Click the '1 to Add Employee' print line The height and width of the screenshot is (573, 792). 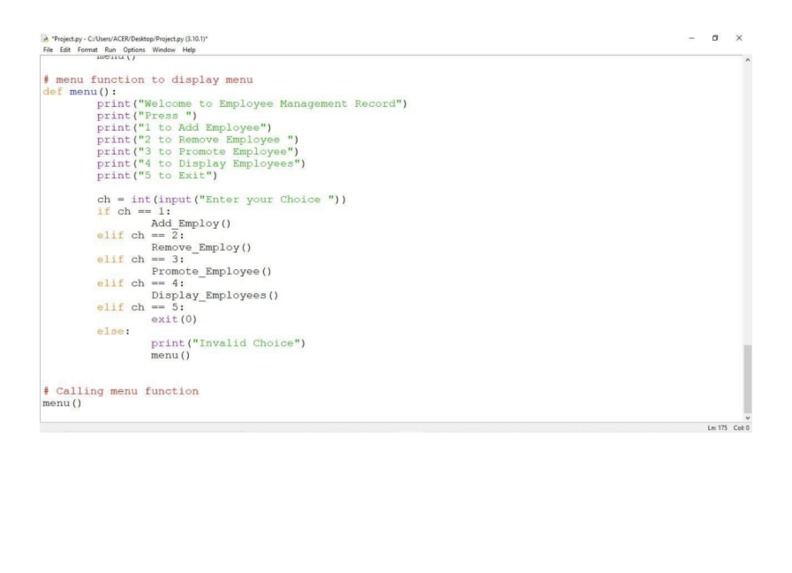(x=184, y=128)
